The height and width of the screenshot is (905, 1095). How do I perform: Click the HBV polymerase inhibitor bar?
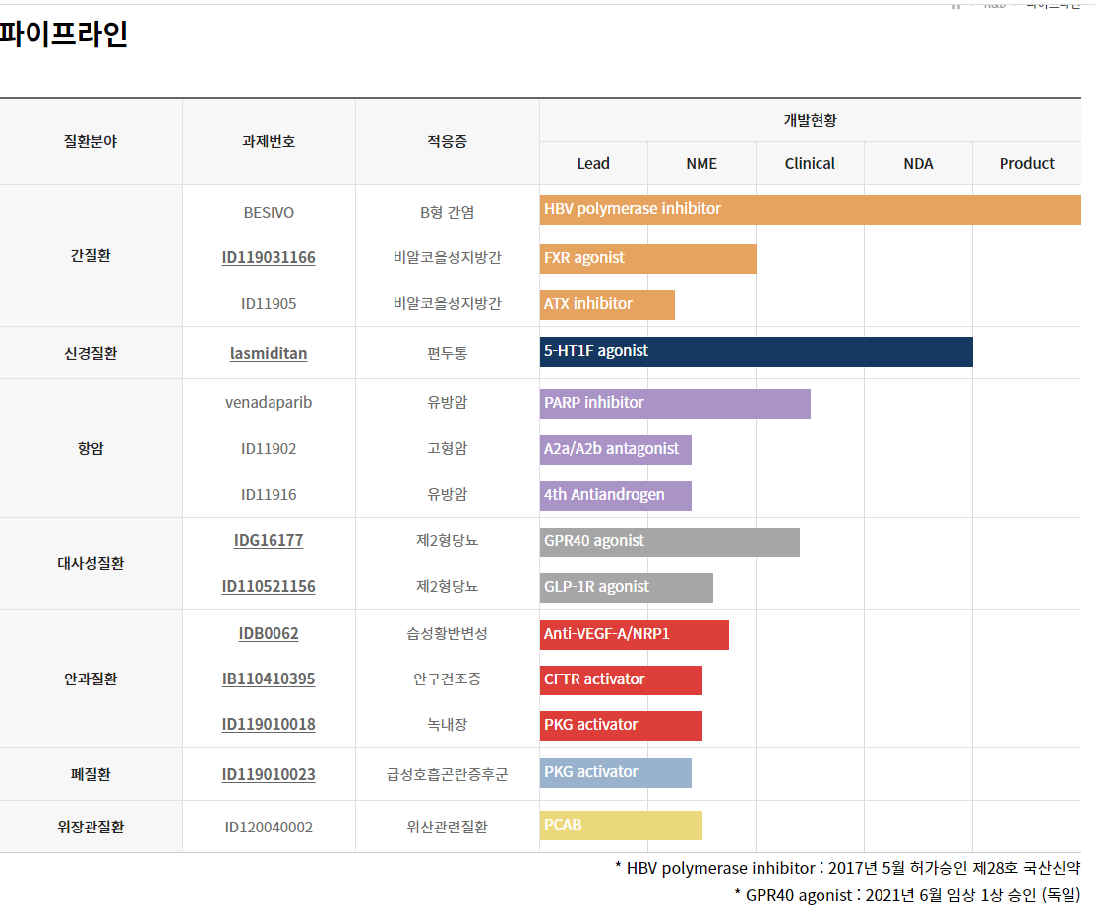tap(810, 209)
